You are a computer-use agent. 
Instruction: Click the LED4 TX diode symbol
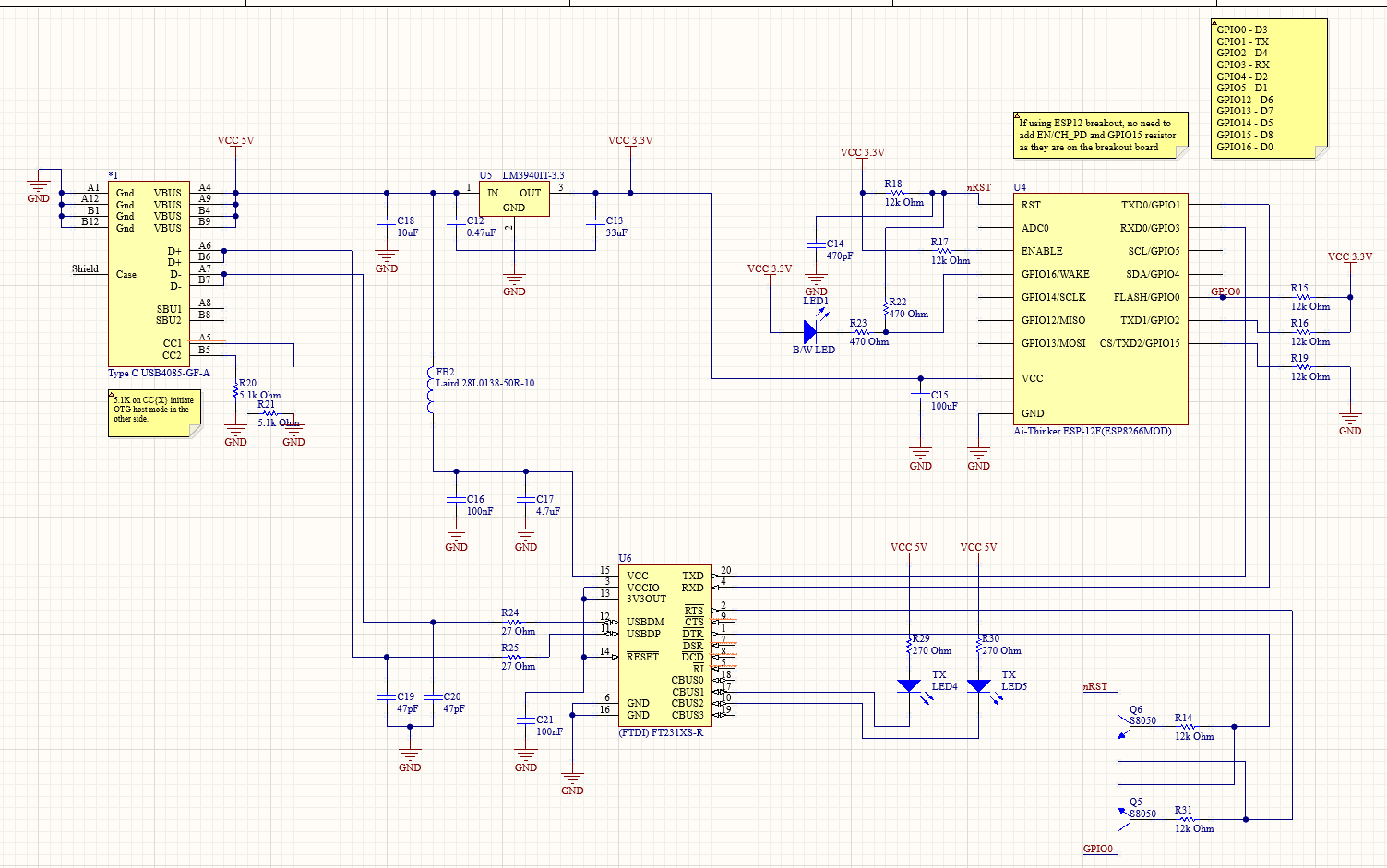[x=909, y=686]
